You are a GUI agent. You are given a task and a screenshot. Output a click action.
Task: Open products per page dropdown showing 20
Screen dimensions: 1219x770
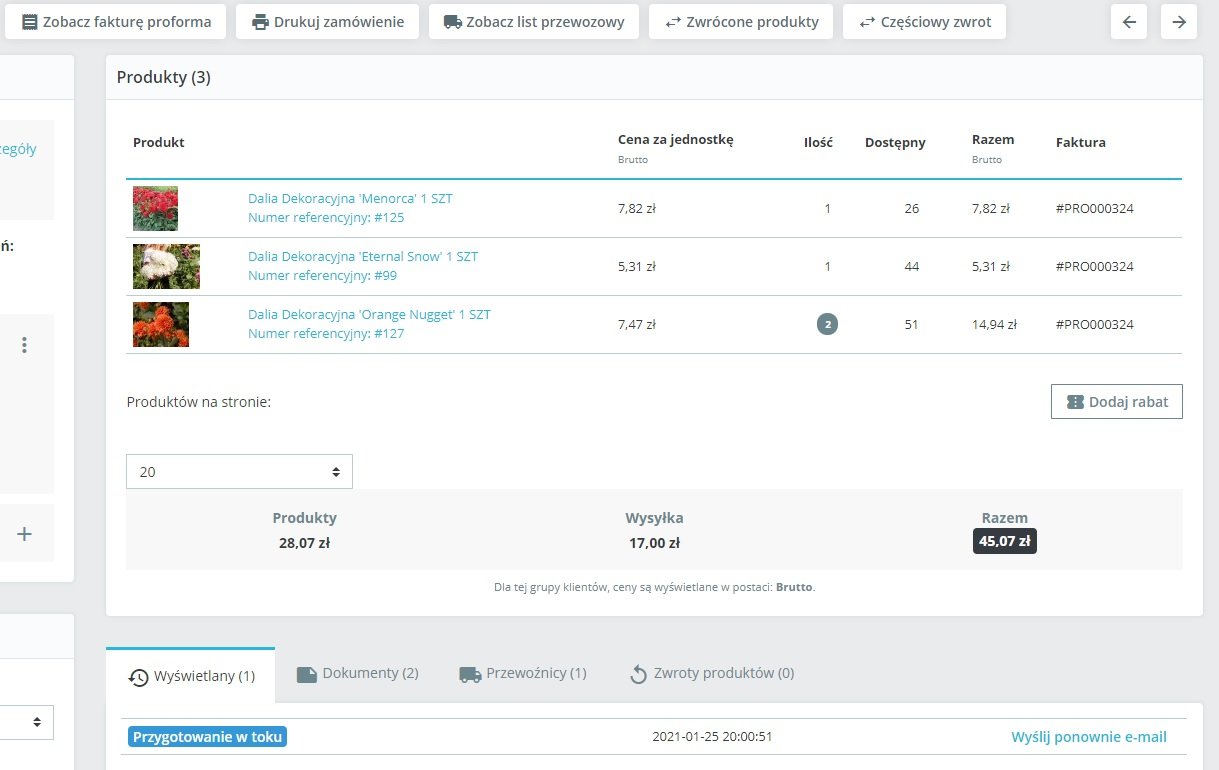[x=239, y=471]
